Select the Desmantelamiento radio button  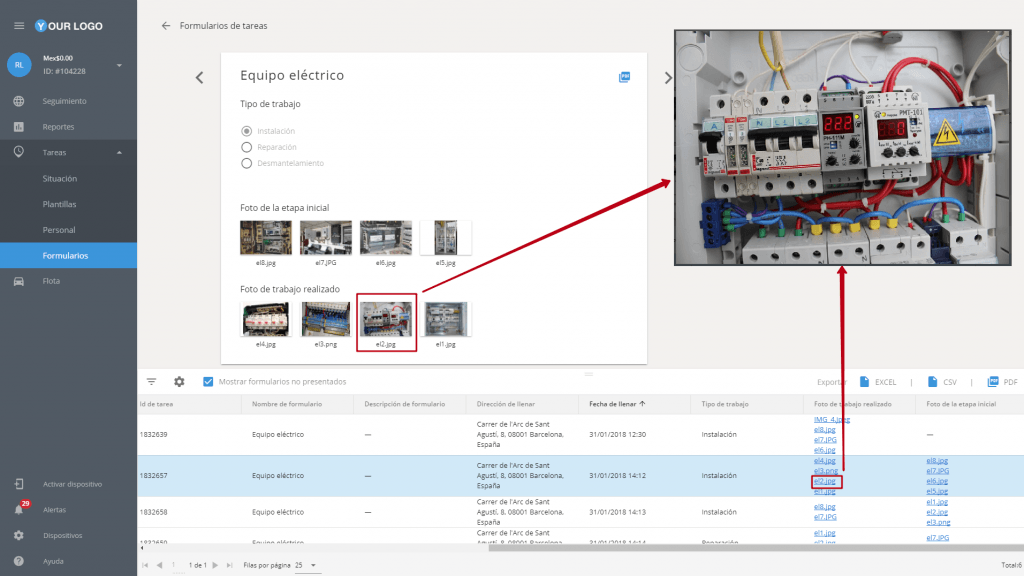pyautogui.click(x=246, y=163)
